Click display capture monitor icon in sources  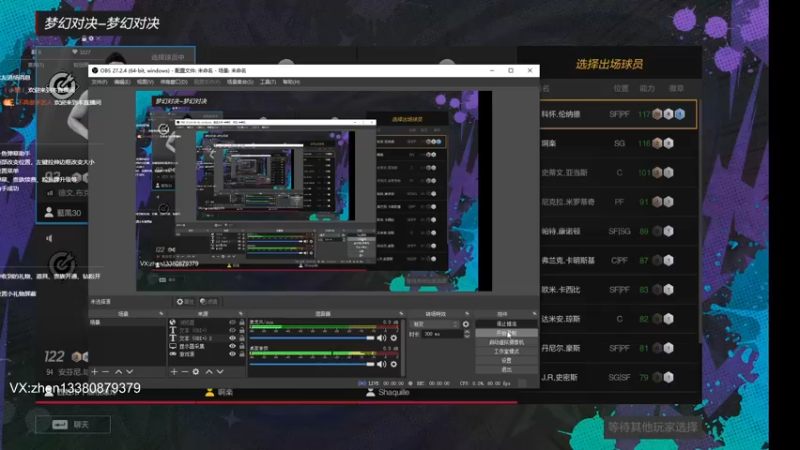[x=173, y=346]
